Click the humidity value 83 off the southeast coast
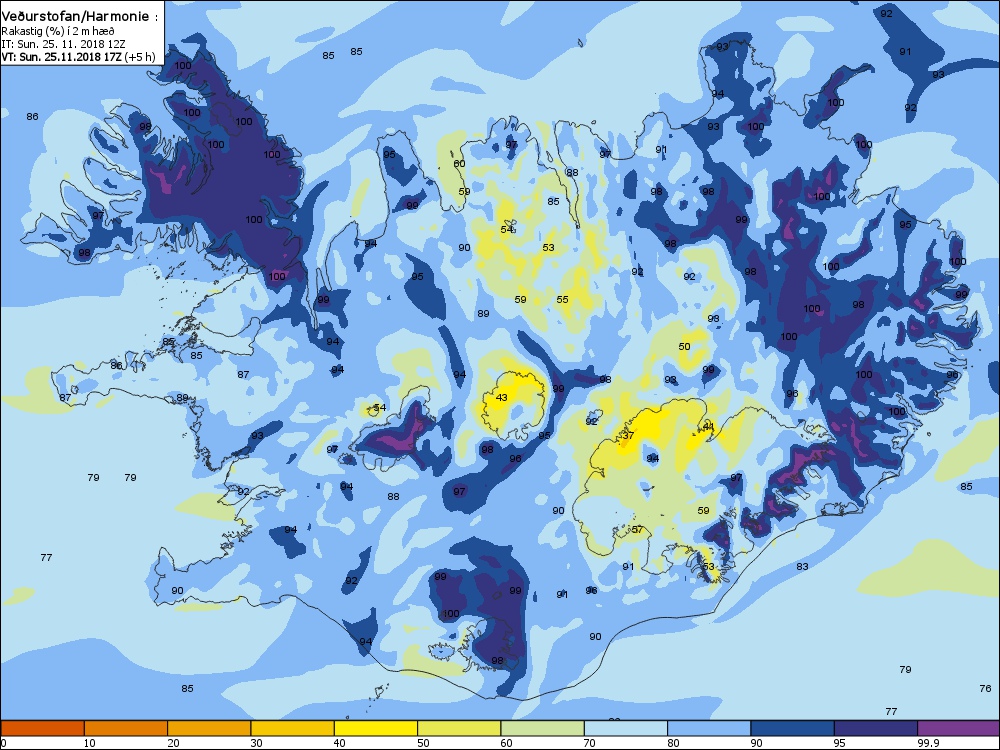This screenshot has width=1000, height=750. [x=802, y=566]
